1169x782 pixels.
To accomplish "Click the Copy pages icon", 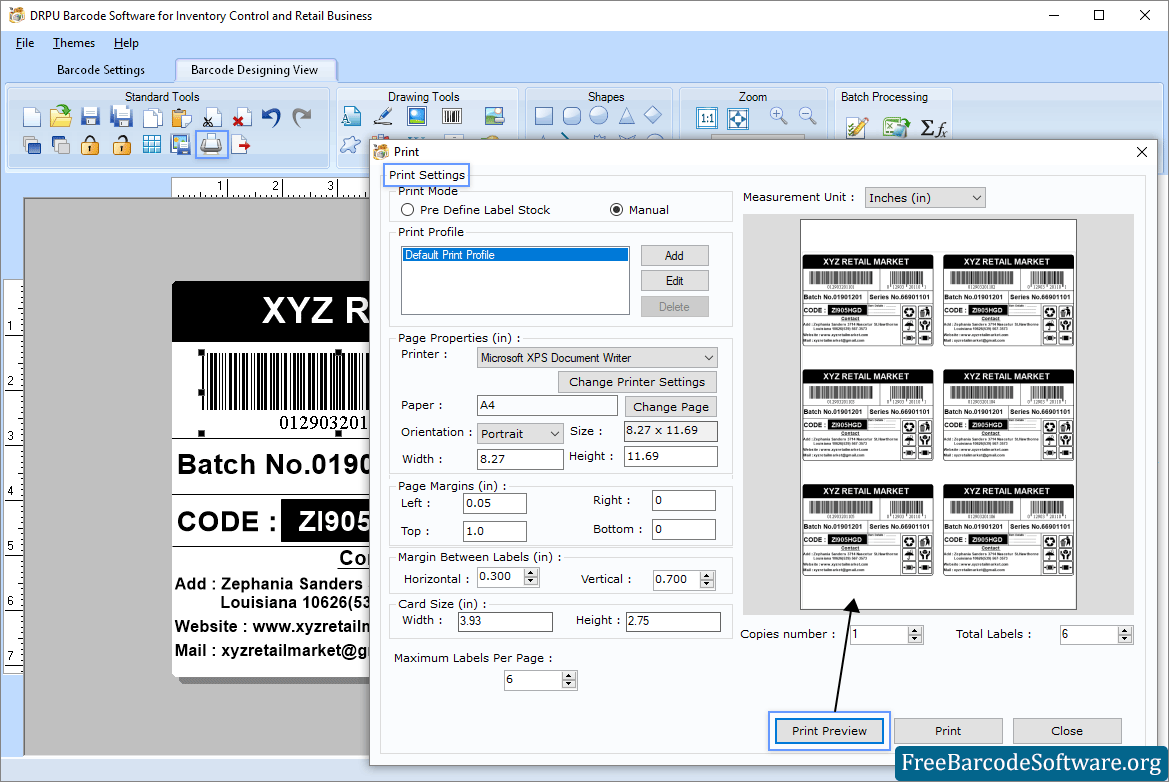I will coord(152,118).
